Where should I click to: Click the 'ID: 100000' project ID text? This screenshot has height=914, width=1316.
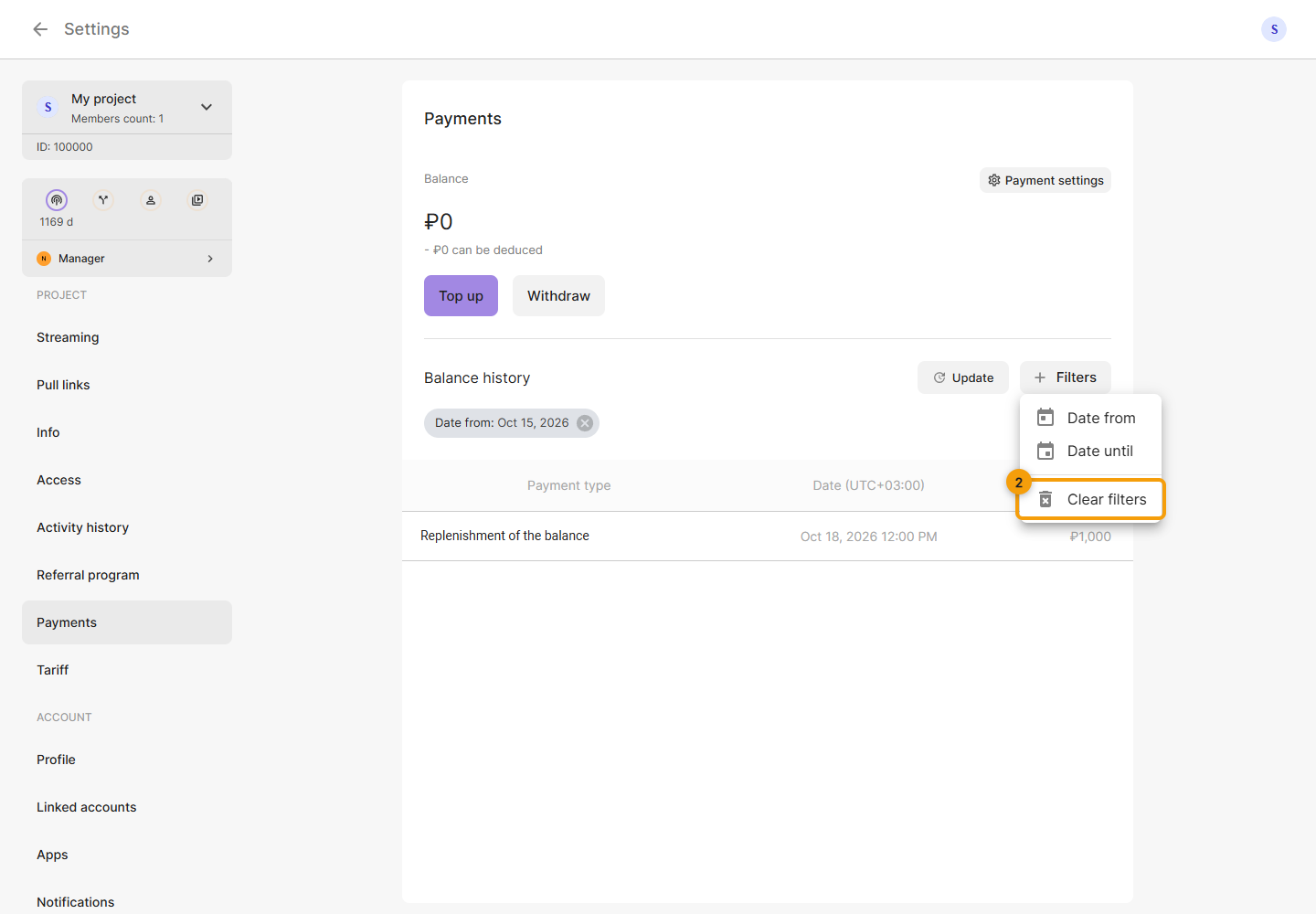(65, 147)
